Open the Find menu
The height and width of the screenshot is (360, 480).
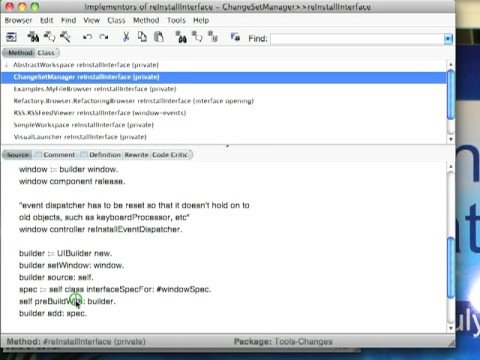click(x=68, y=20)
